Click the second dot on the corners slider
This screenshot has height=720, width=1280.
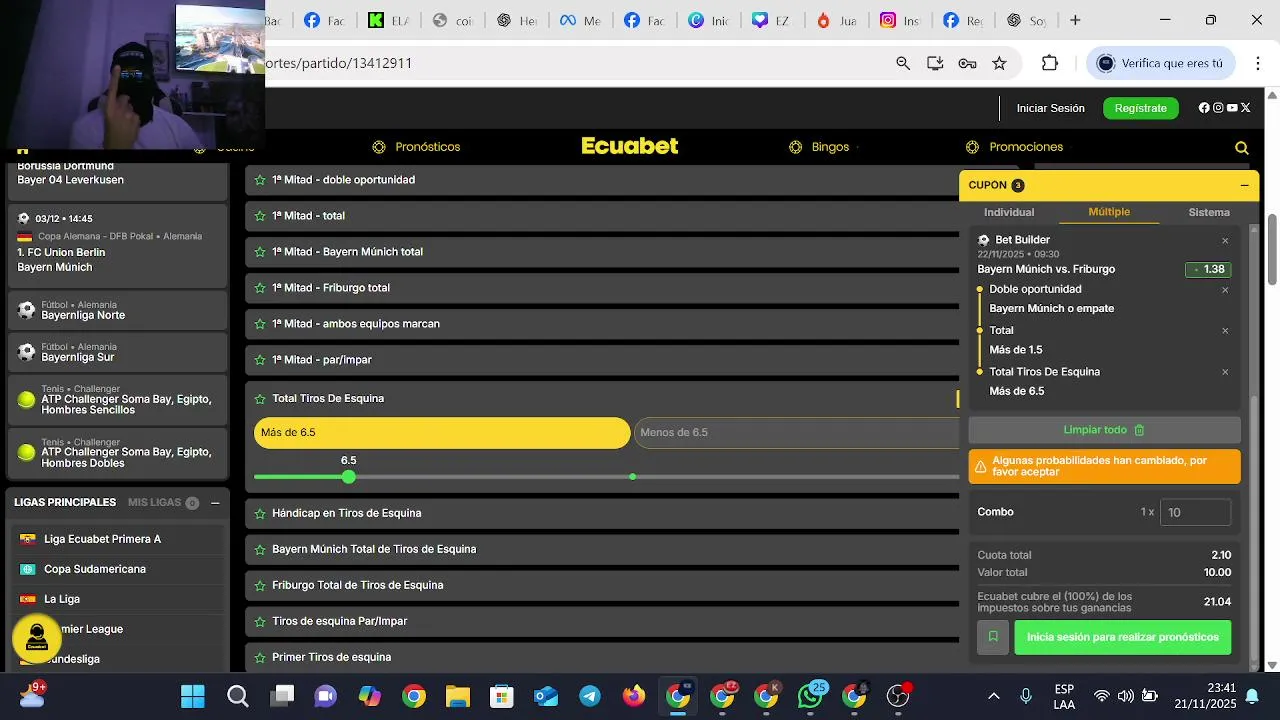(x=632, y=477)
